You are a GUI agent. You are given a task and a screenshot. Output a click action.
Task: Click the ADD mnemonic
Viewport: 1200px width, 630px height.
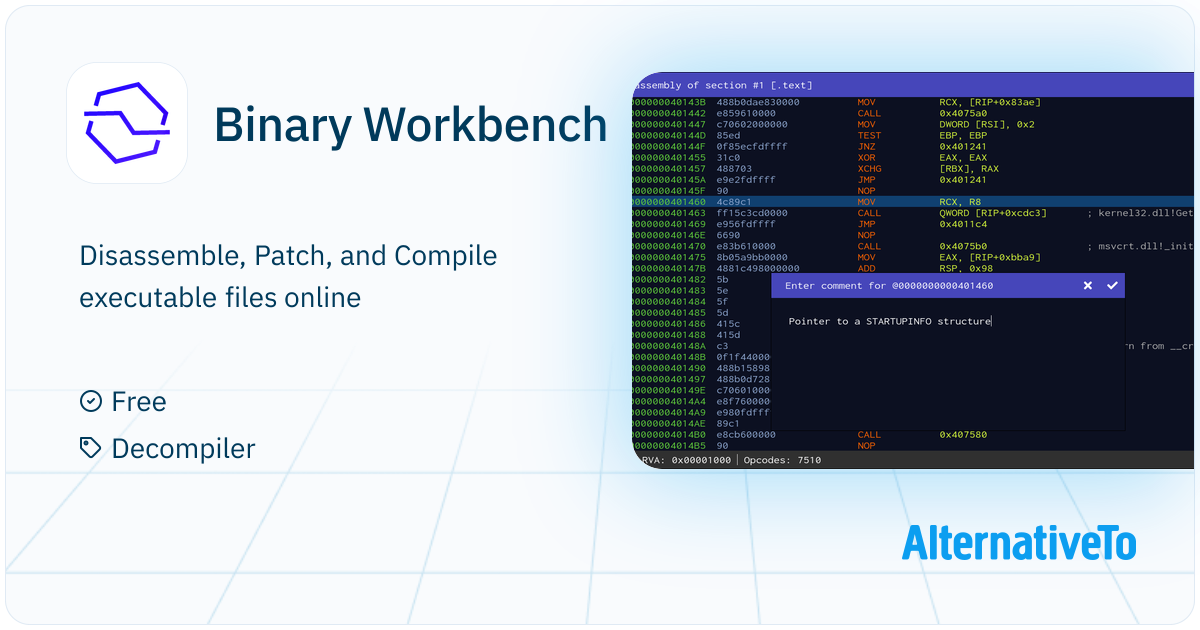[x=867, y=267]
